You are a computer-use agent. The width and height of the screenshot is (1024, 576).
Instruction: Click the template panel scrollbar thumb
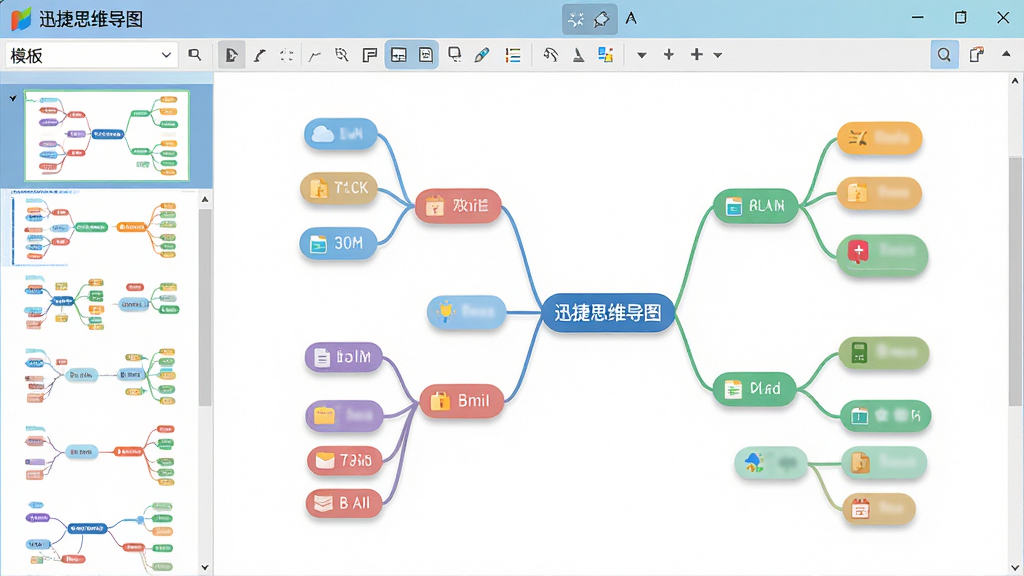point(205,307)
